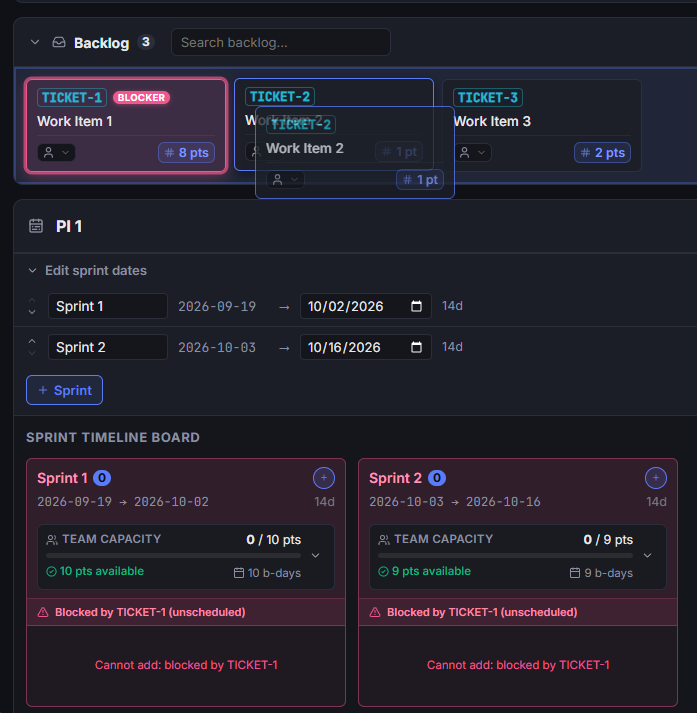Open assignee dropdown on Work Item 1
The height and width of the screenshot is (713, 697).
point(56,153)
